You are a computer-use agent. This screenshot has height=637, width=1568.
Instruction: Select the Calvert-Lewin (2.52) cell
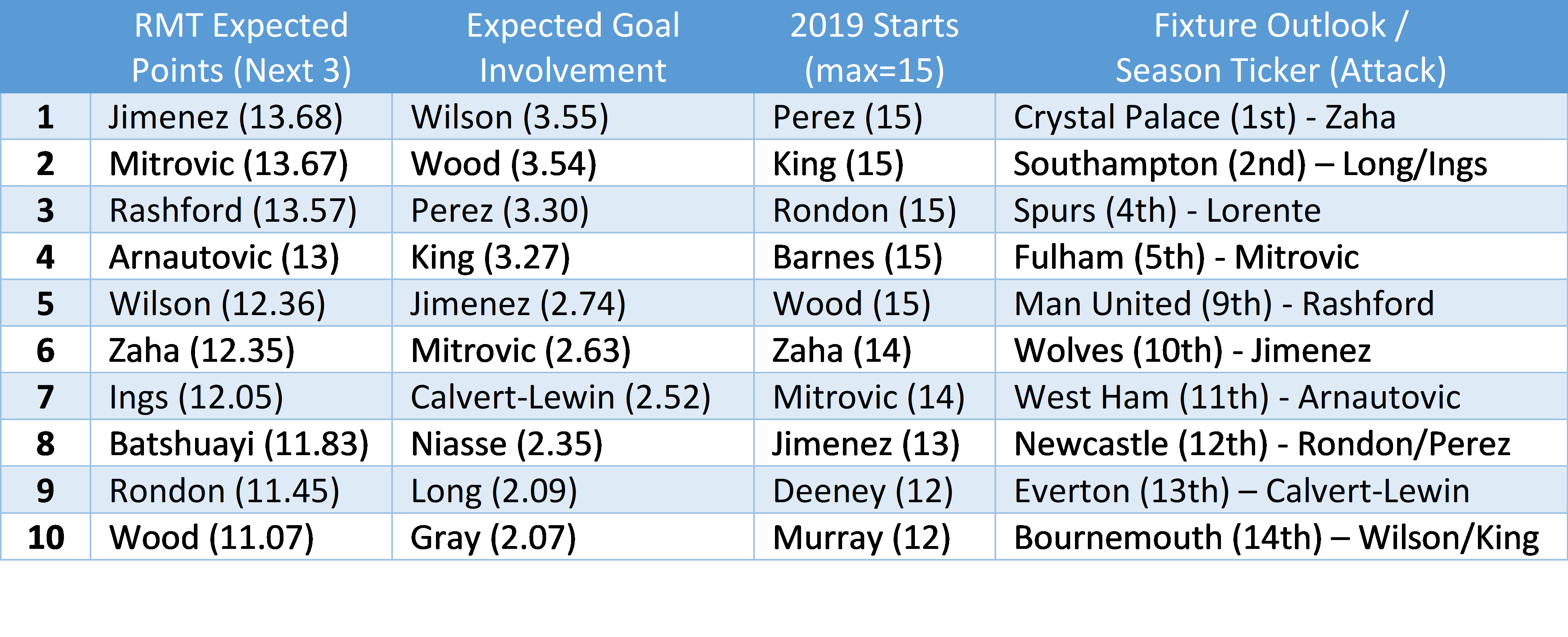[561, 398]
